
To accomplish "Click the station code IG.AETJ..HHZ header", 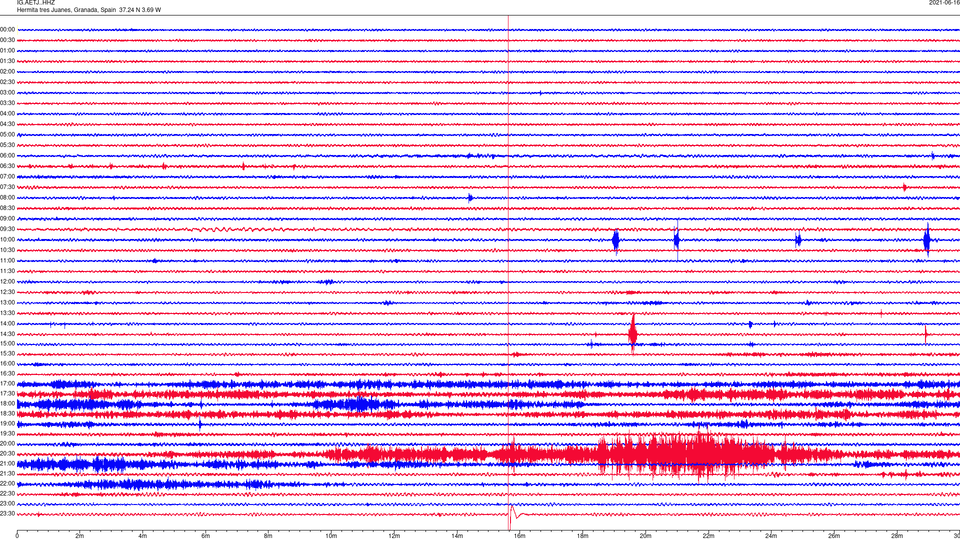I will point(36,2).
